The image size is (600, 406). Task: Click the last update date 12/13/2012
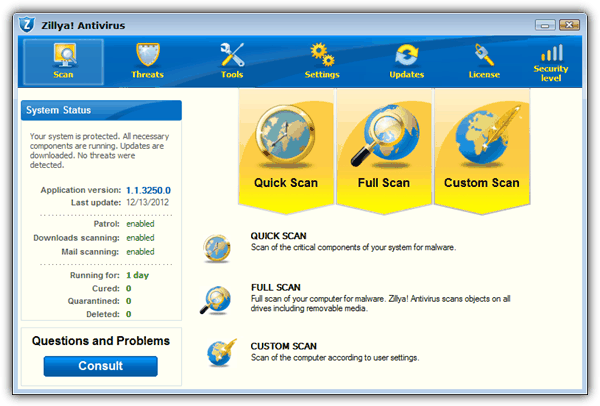tap(148, 202)
